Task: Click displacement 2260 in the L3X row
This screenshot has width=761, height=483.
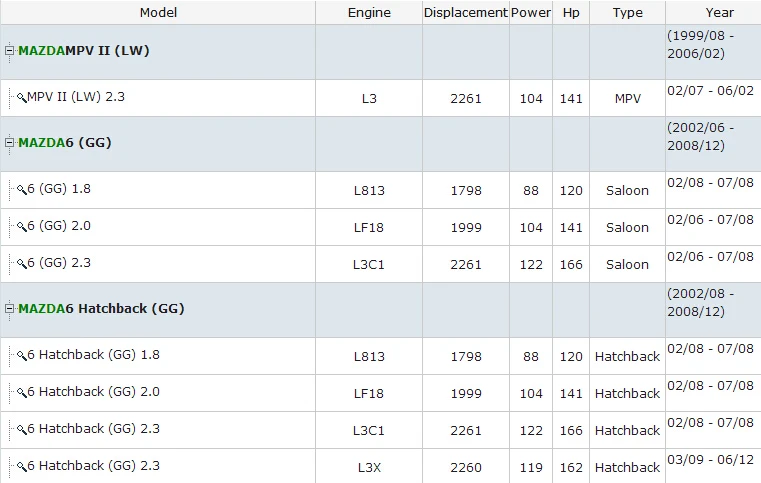Action: pos(466,467)
